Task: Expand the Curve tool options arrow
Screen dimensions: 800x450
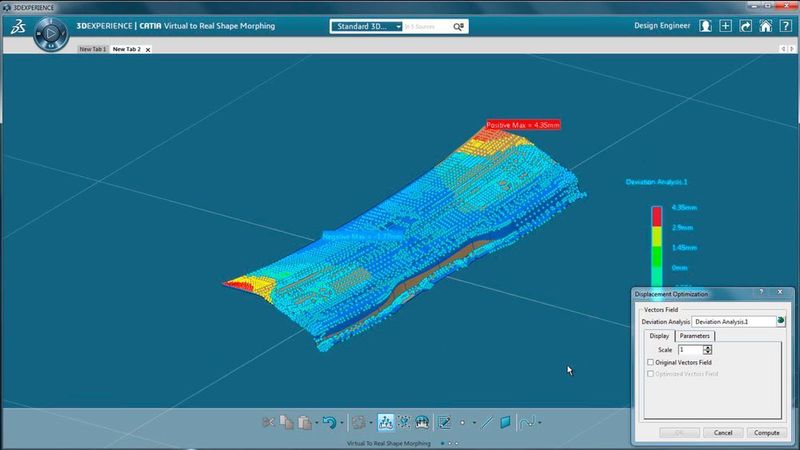Action: coord(540,422)
